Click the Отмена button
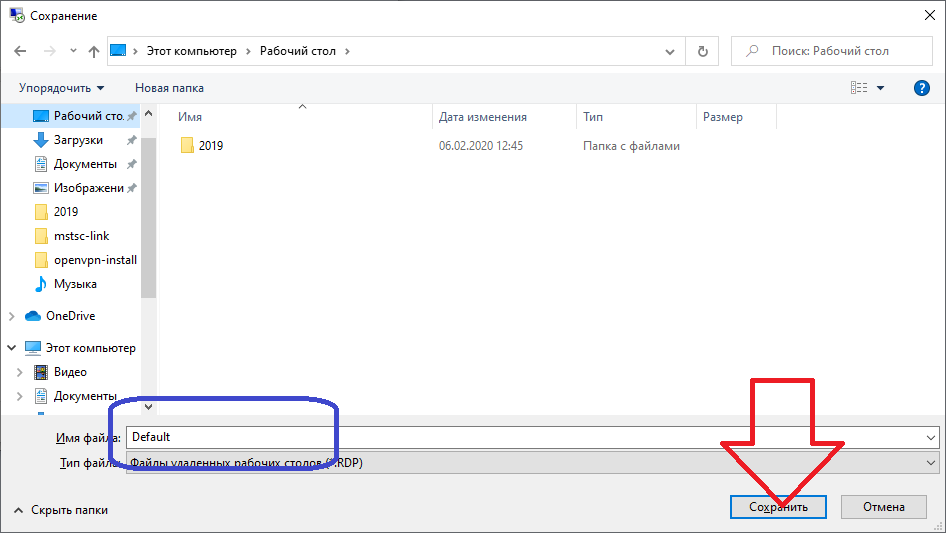 [883, 507]
